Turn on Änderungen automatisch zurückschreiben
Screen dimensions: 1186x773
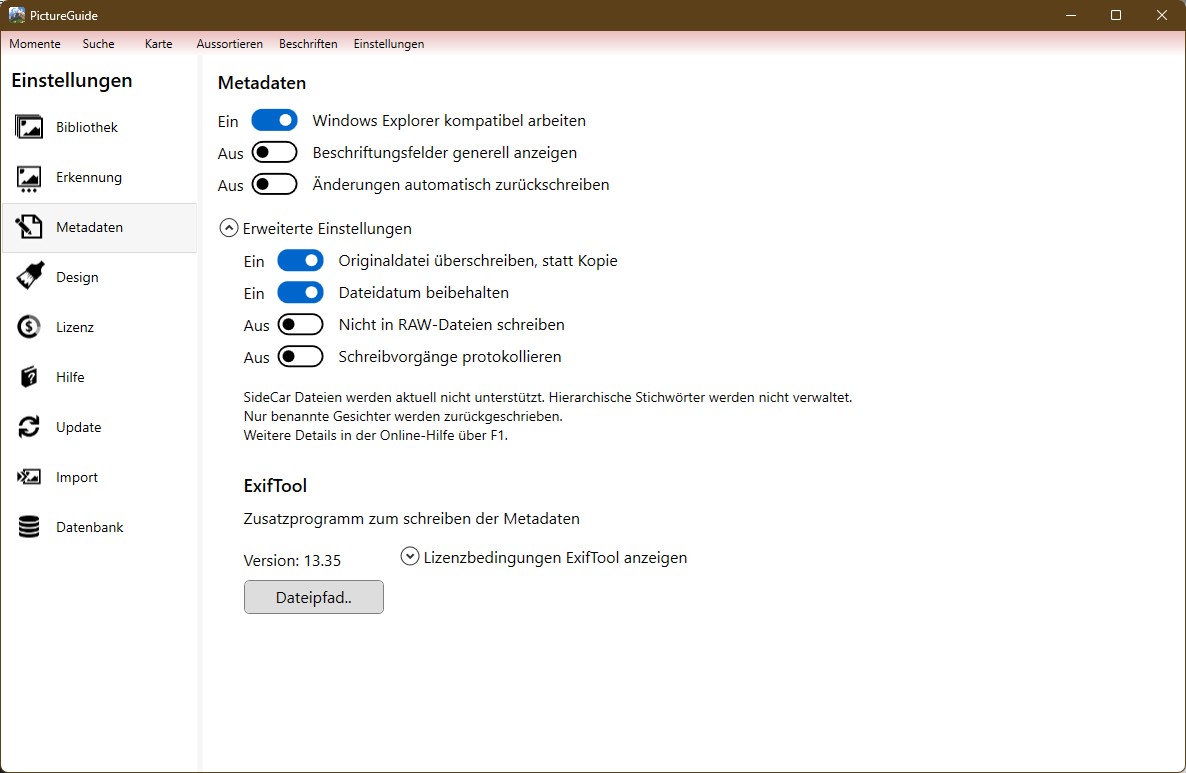click(274, 185)
